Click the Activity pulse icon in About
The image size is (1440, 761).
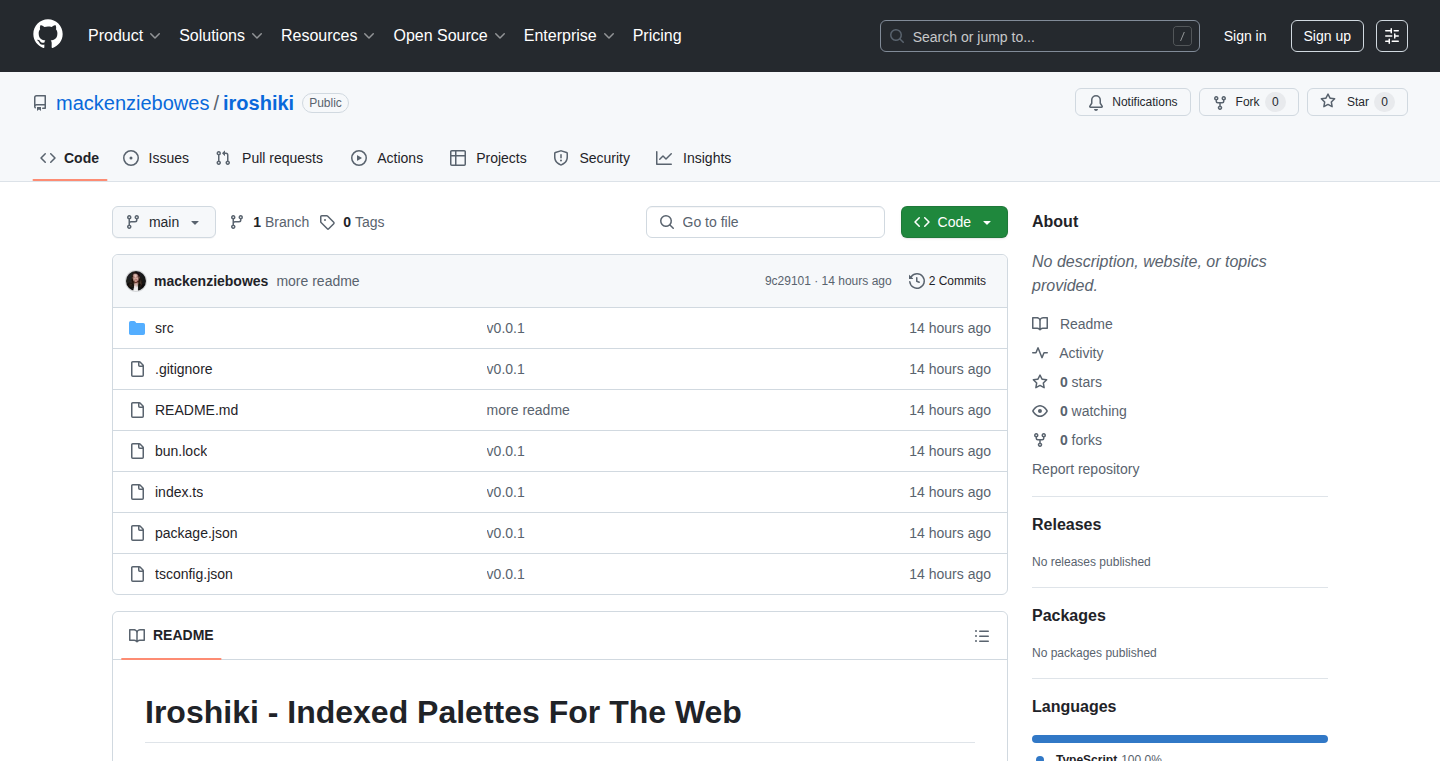click(1040, 353)
